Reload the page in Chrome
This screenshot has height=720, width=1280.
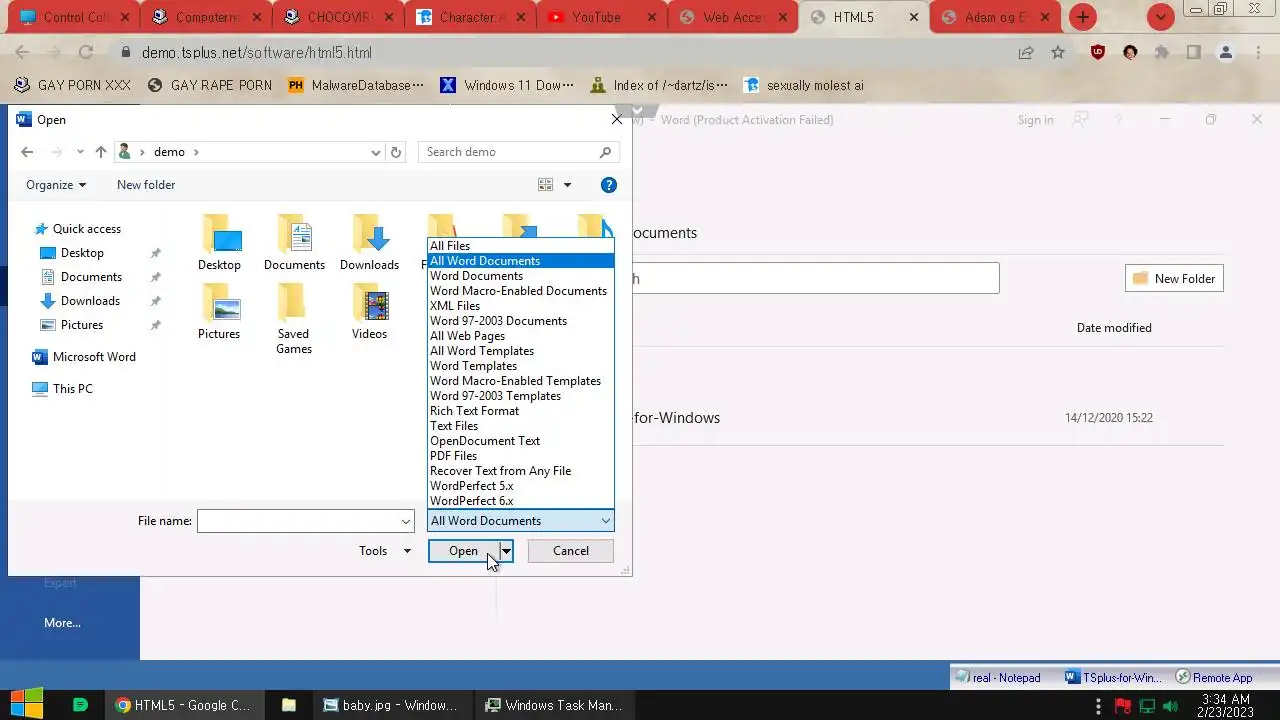point(86,53)
